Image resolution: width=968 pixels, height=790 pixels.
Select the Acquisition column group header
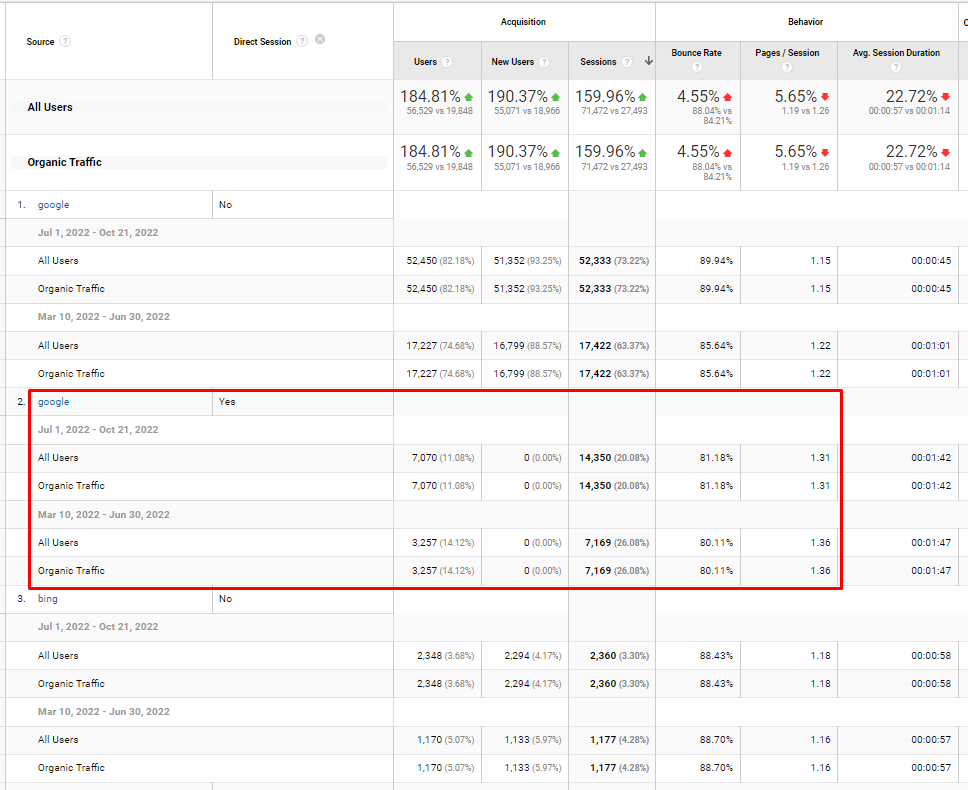[x=524, y=22]
